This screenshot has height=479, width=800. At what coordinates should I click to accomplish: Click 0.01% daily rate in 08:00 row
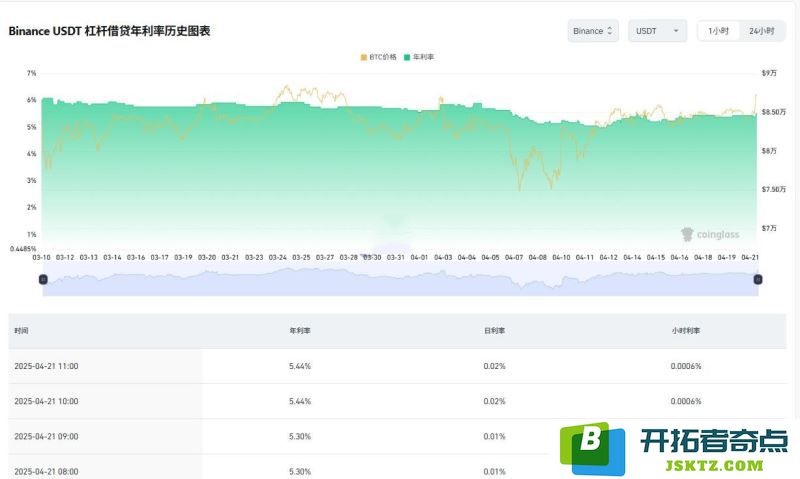[x=494, y=472]
